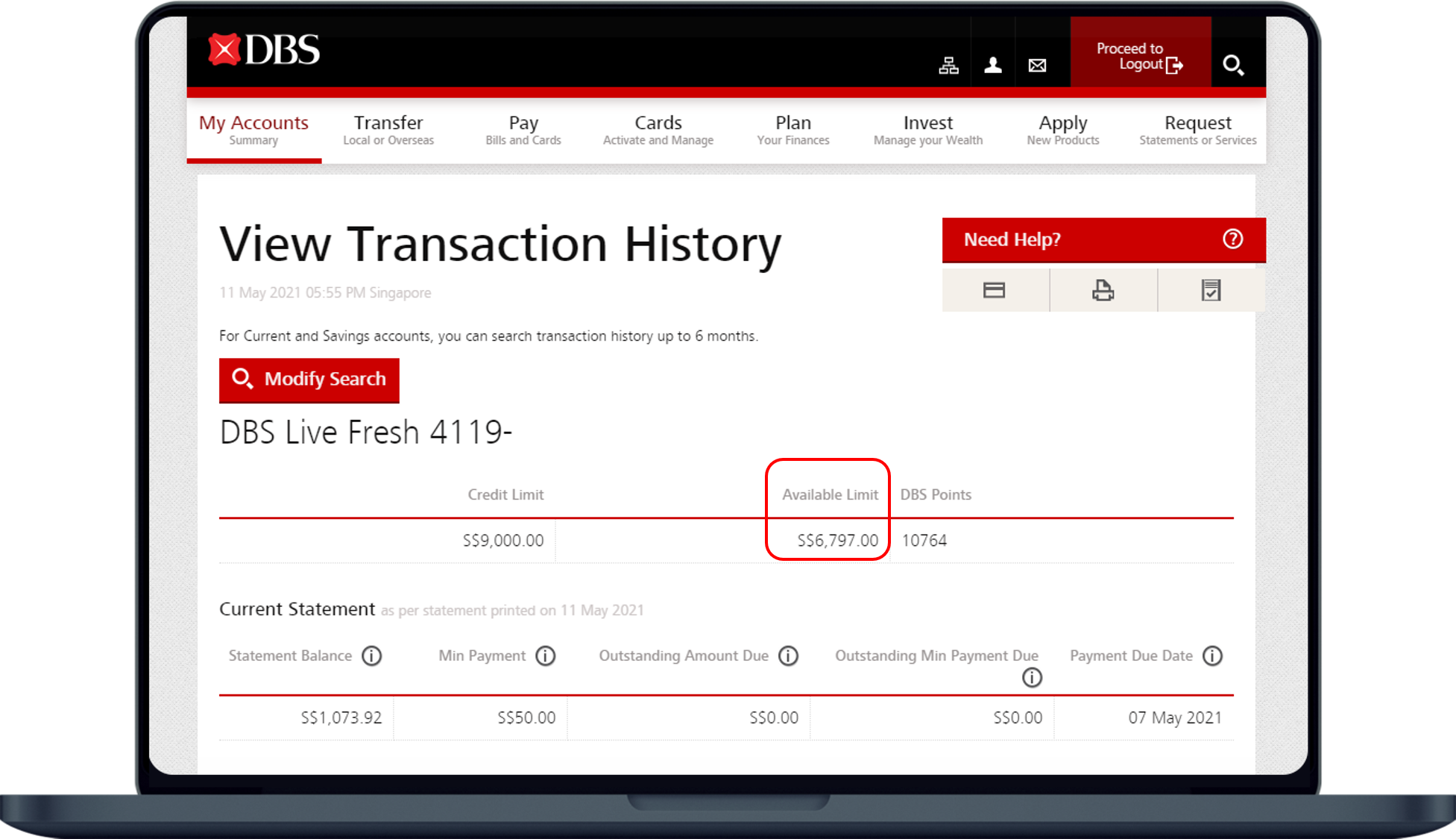Viewport: 1456px width, 839px height.
Task: Open the Pay Bills and Cards menu
Action: 523,130
